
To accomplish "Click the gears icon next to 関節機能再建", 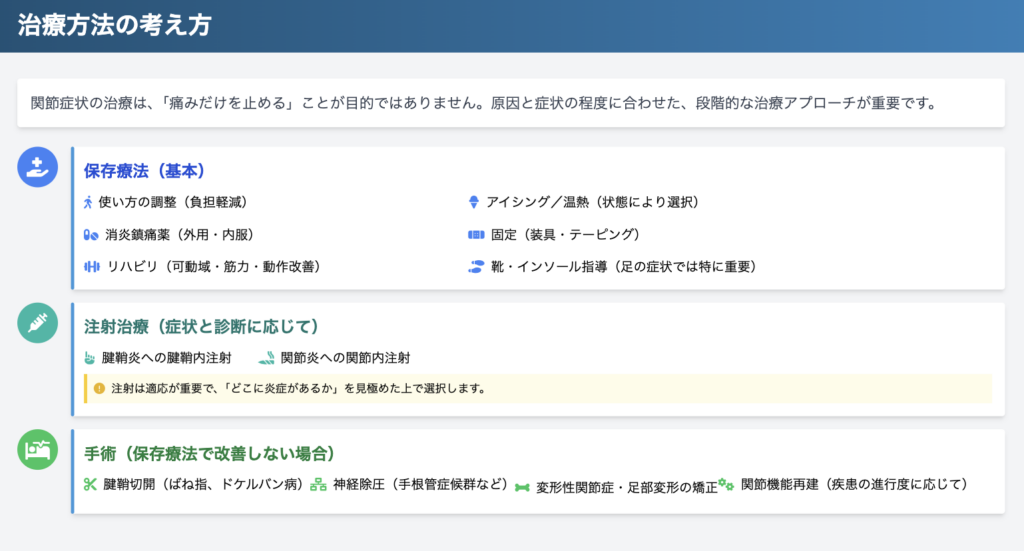I will pyautogui.click(x=726, y=485).
